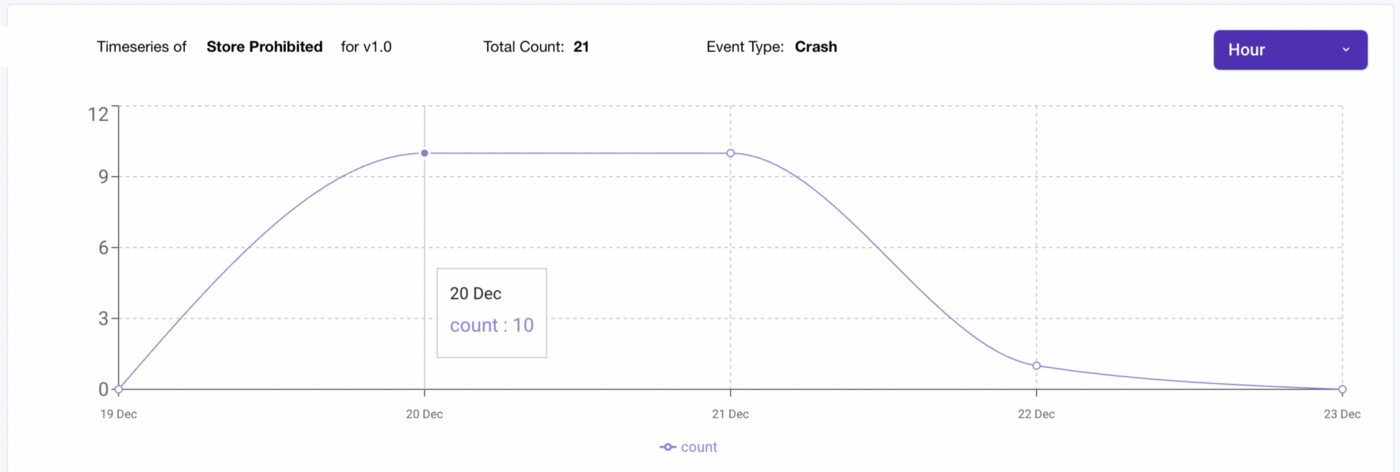Click the 22 Dec data point marker

[1036, 366]
